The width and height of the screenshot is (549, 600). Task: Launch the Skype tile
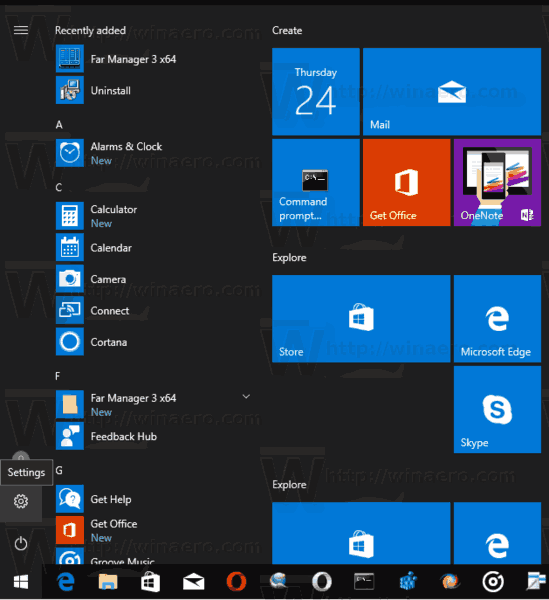[x=497, y=409]
